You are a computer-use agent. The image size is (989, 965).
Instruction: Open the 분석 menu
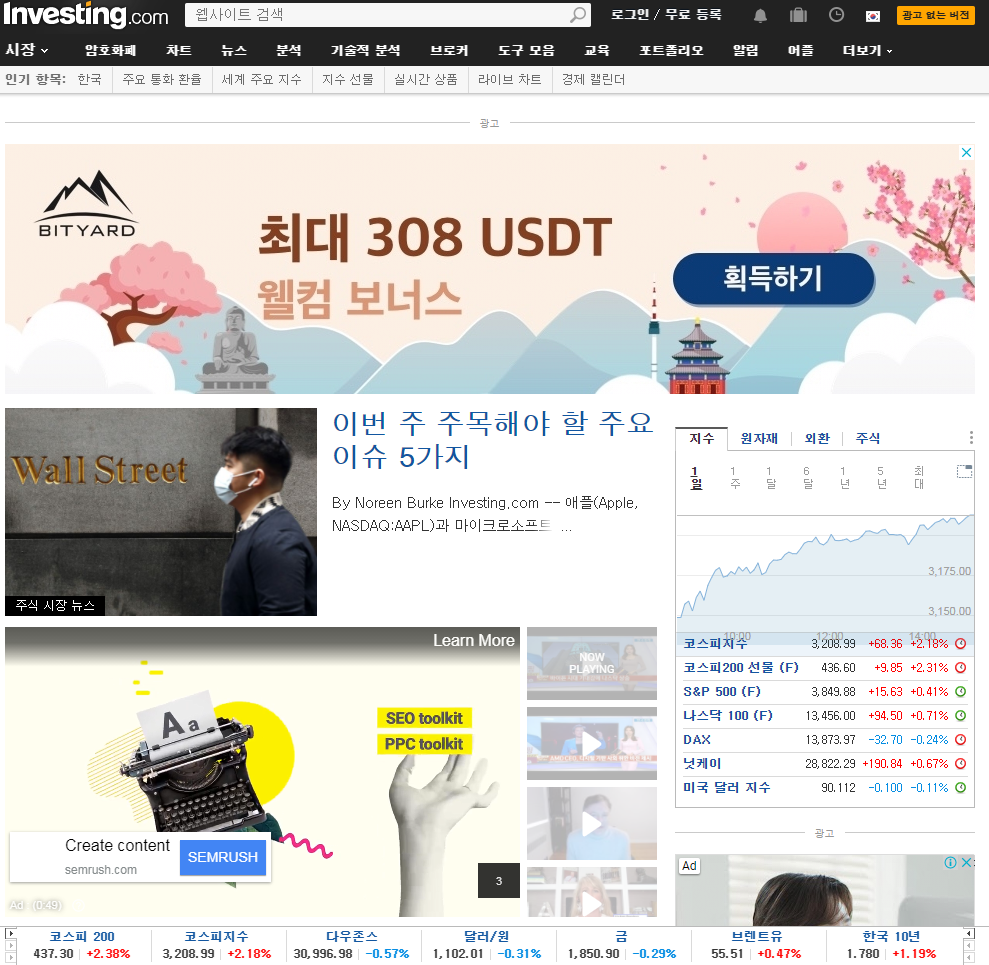[x=289, y=50]
